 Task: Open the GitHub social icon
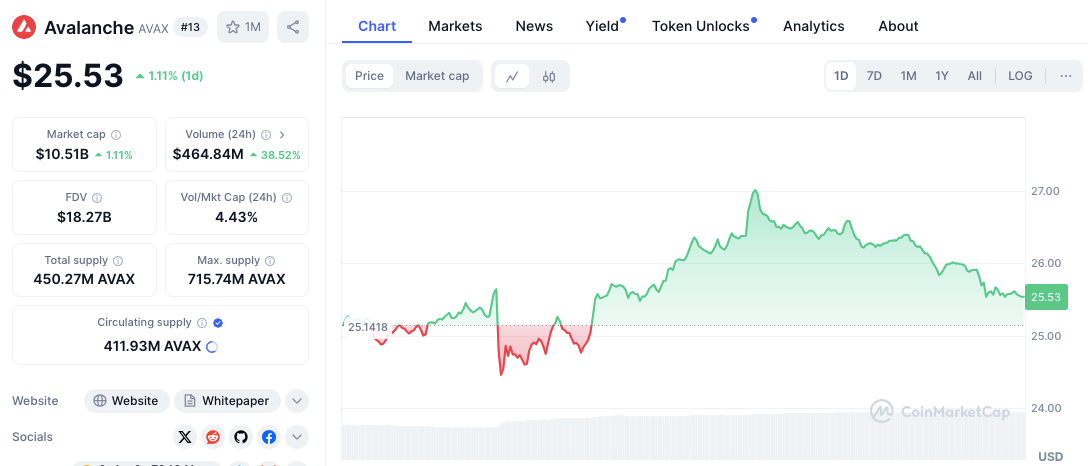[x=241, y=437]
